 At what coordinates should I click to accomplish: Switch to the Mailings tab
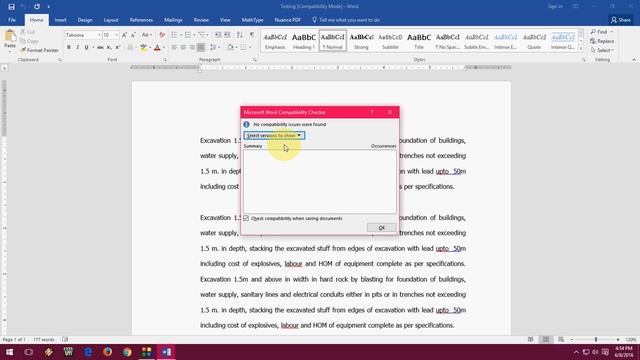pyautogui.click(x=173, y=20)
